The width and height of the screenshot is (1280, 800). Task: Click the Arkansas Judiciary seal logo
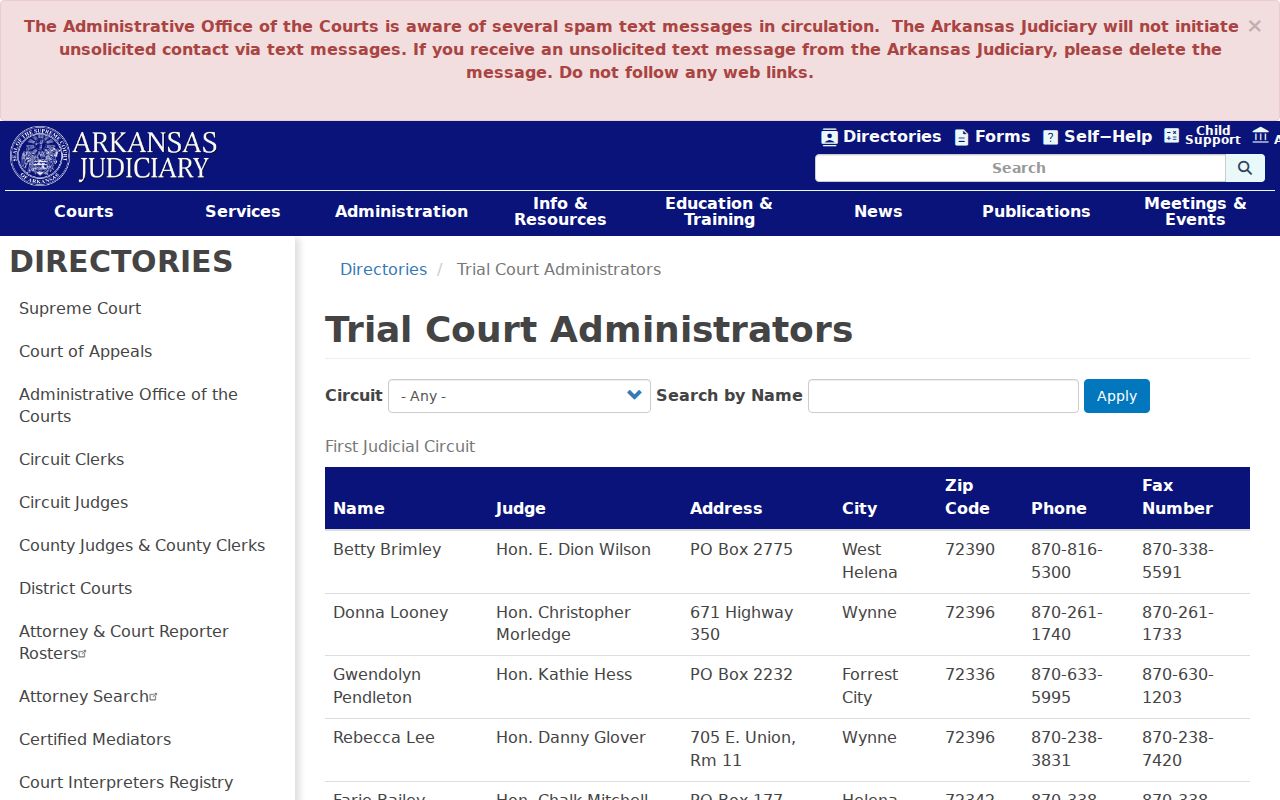click(40, 156)
